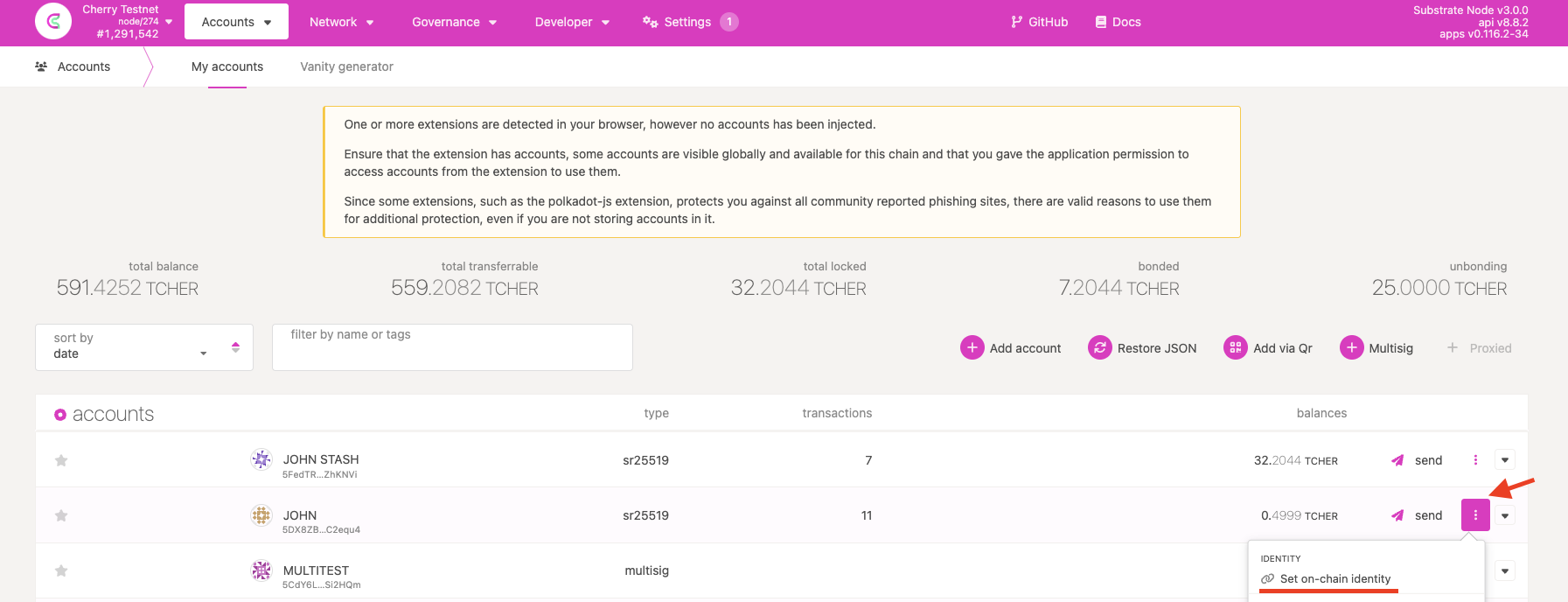
Task: Star the MULTITEST account
Action: pos(61,570)
